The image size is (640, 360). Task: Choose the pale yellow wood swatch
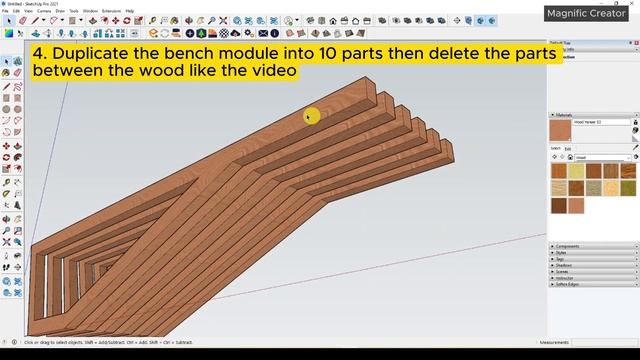(576, 171)
